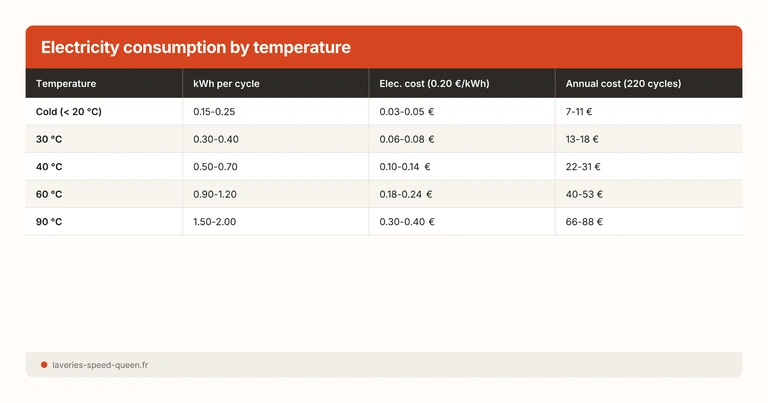Image resolution: width=768 pixels, height=403 pixels.
Task: Select the 90 °C row label
Action: pyautogui.click(x=49, y=222)
